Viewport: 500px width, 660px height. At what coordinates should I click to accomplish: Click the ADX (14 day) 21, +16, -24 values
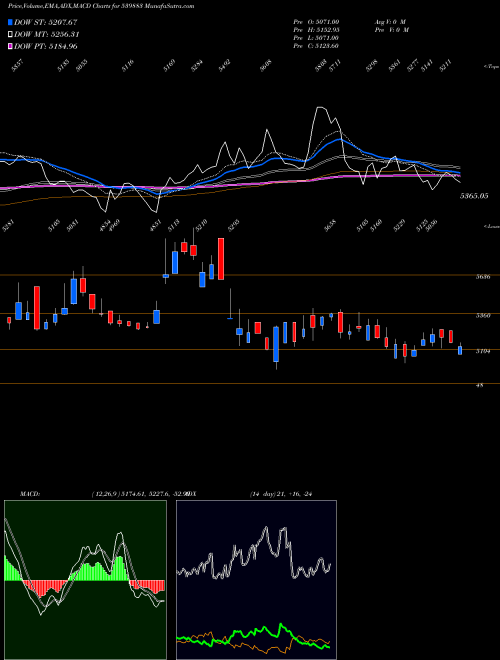(x=281, y=494)
